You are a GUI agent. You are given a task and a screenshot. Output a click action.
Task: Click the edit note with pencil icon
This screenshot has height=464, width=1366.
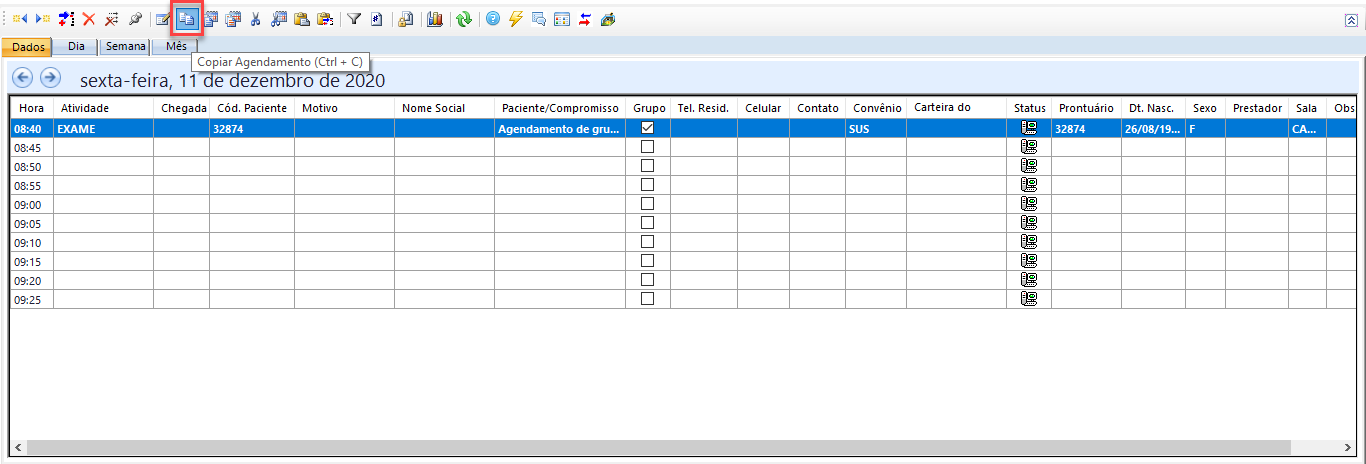click(163, 18)
